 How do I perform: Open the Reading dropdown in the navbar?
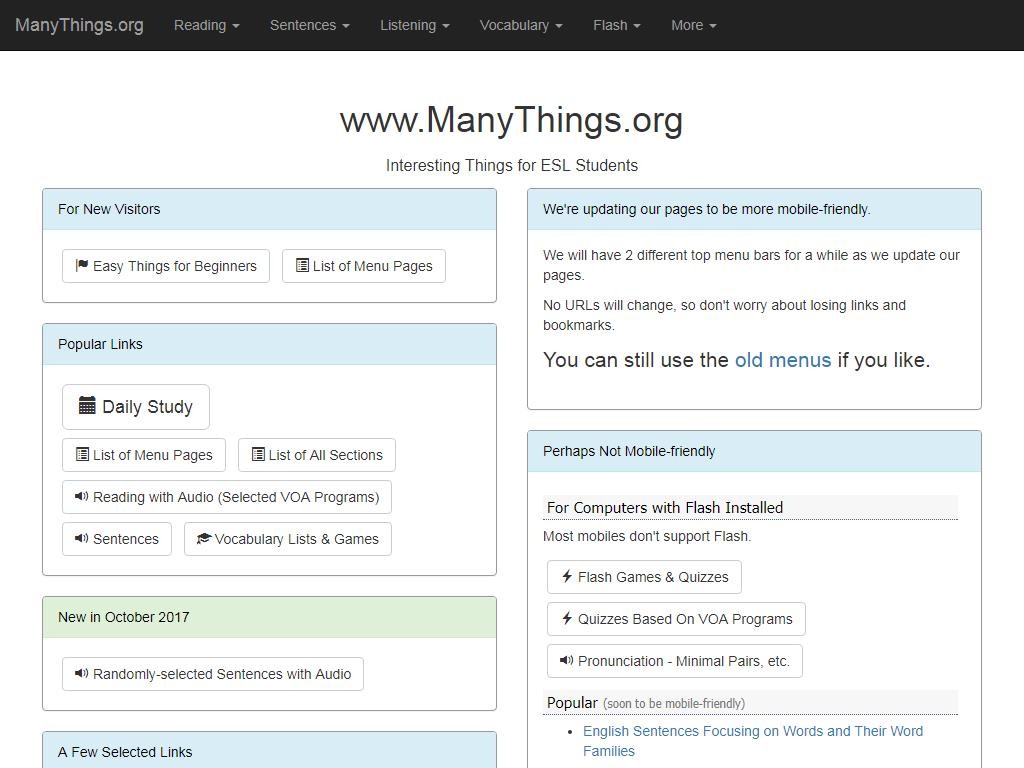tap(206, 25)
